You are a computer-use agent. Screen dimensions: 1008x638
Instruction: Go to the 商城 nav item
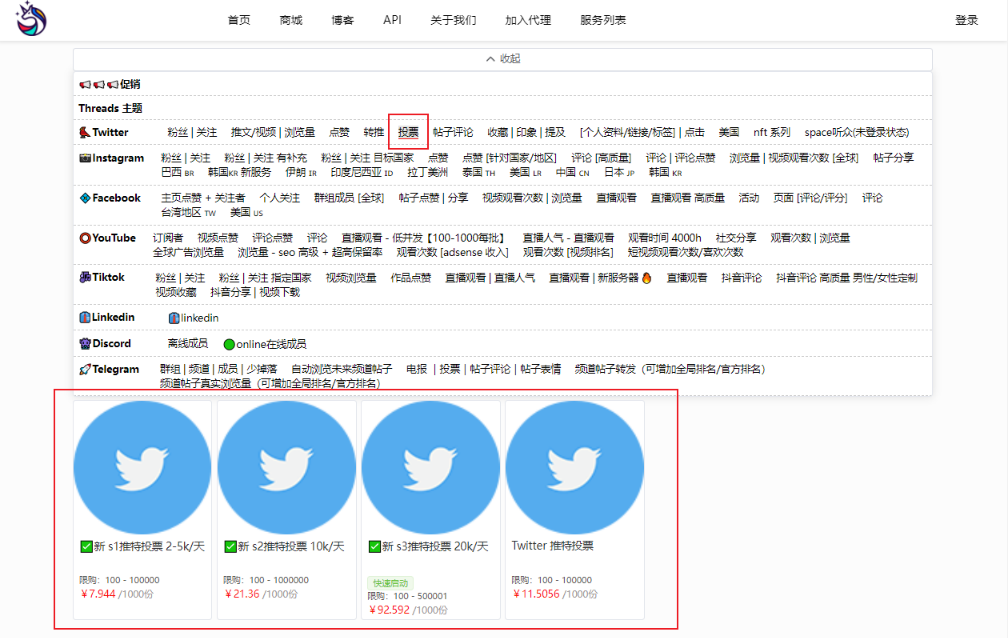coord(291,20)
